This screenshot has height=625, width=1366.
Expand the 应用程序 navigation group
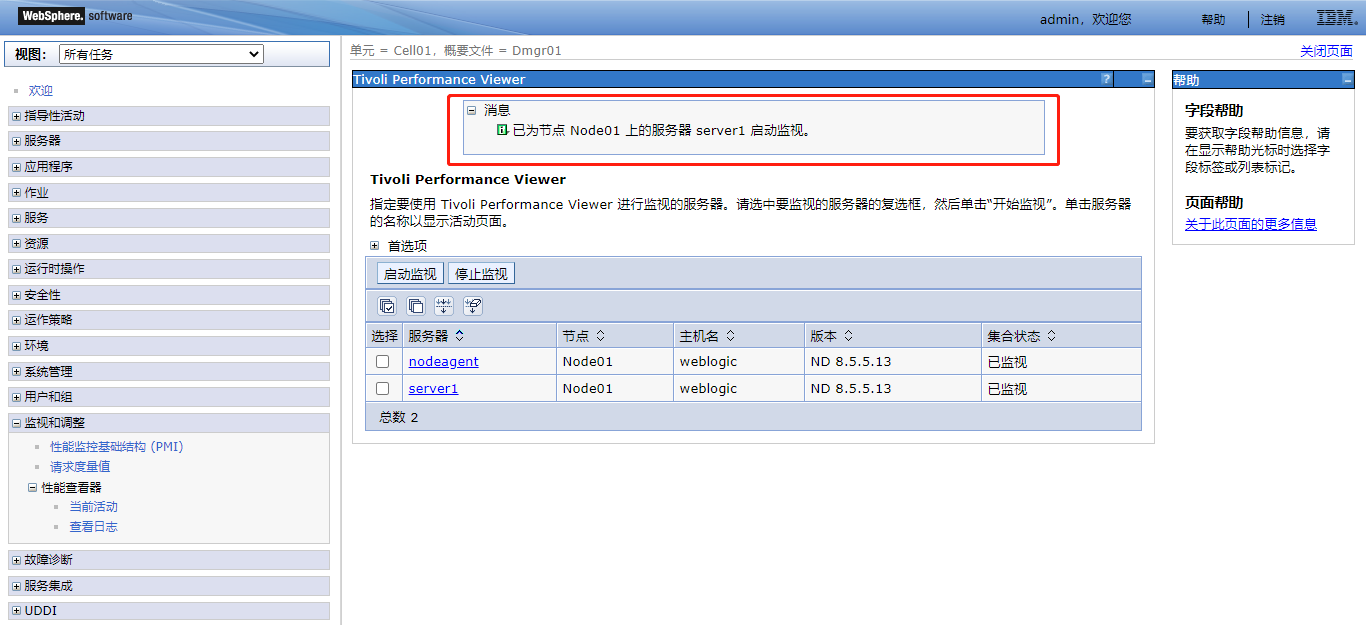pos(16,167)
